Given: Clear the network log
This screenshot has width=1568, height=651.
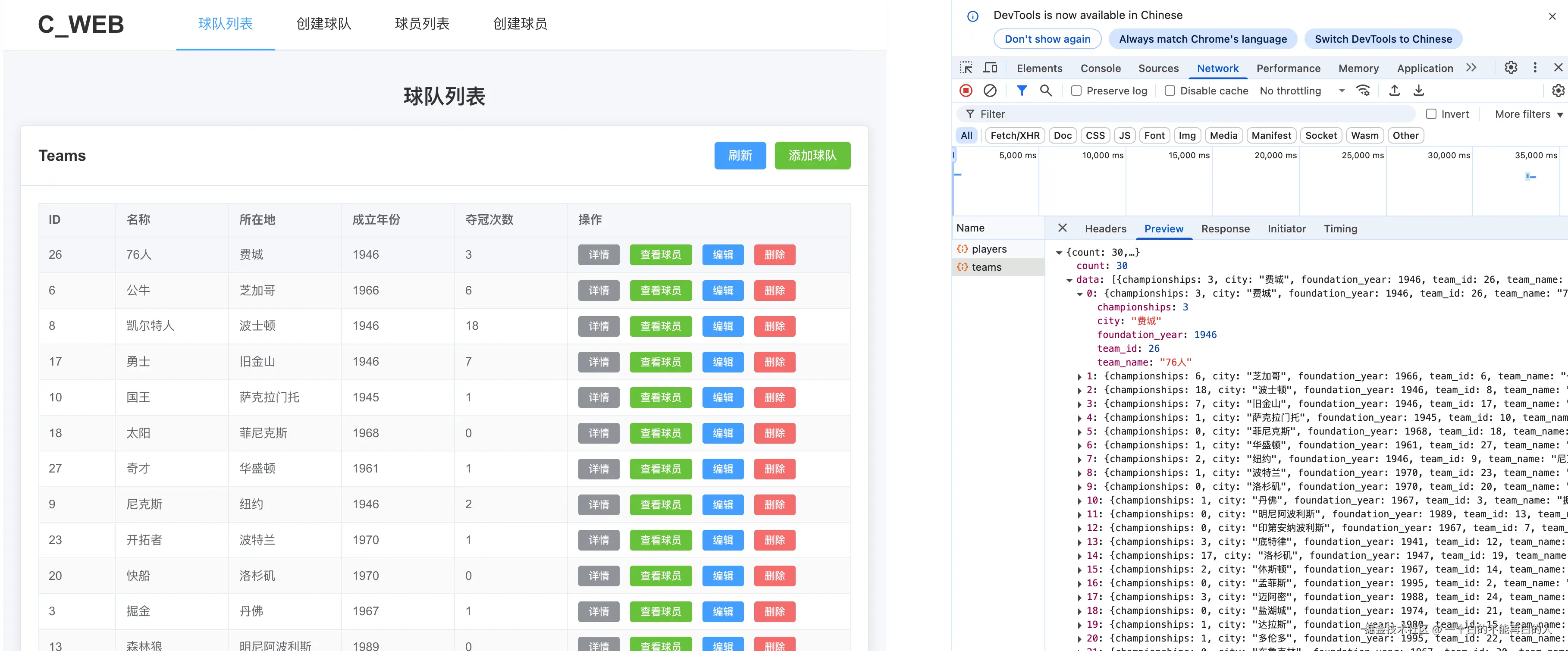Looking at the screenshot, I should coord(990,91).
